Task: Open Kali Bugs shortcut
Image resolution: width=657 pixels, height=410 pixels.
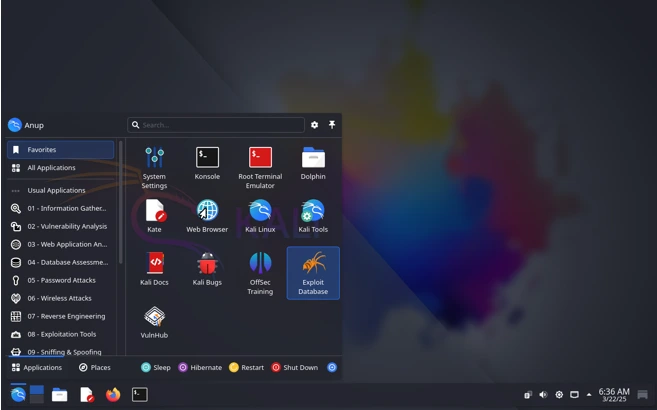Action: [207, 269]
